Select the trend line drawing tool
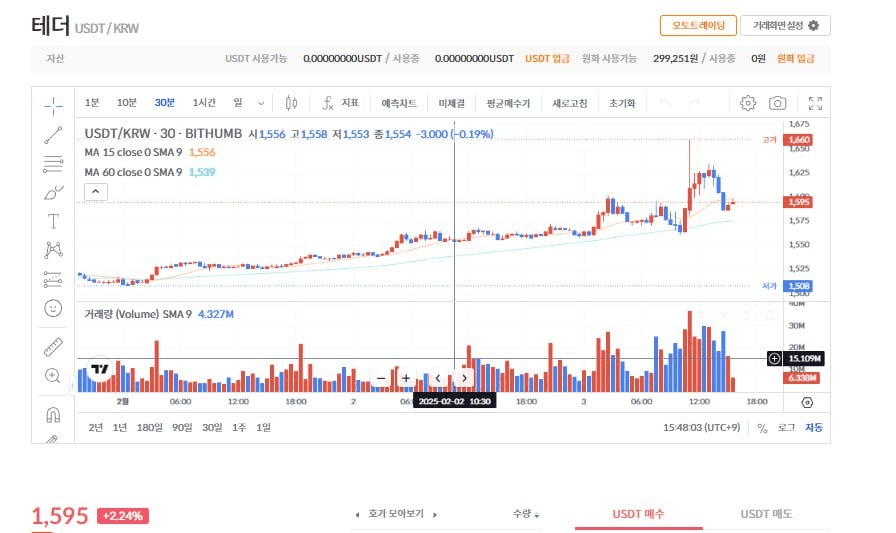The height and width of the screenshot is (533, 896). point(53,134)
